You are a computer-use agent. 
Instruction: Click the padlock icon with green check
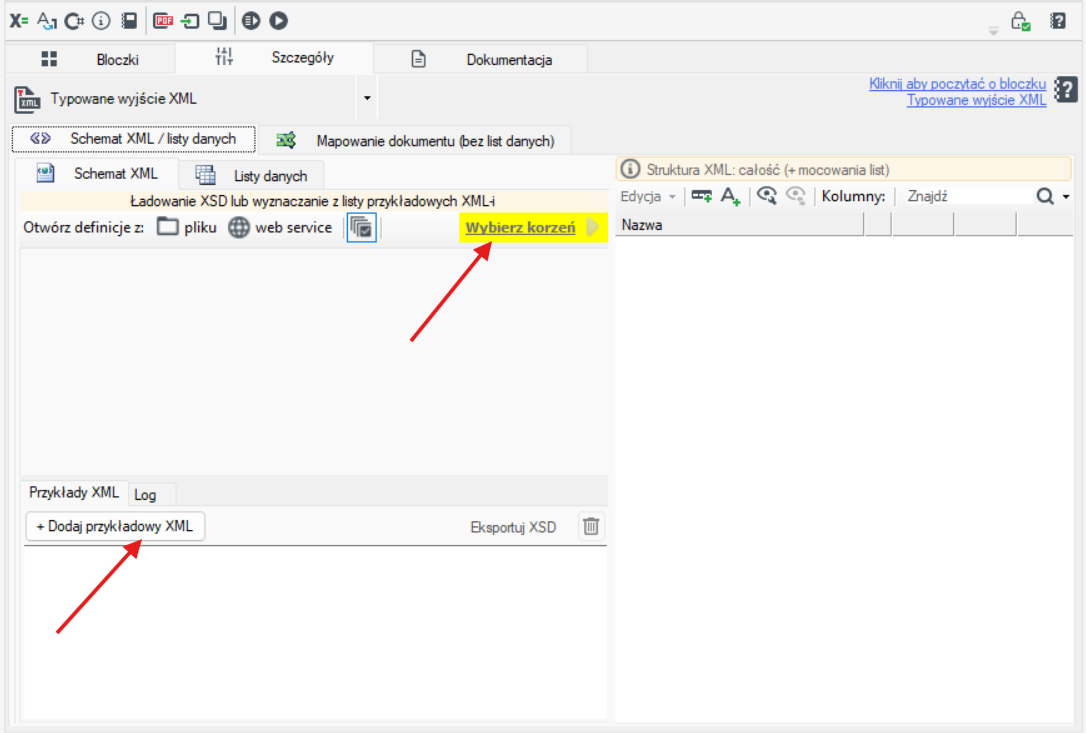tap(1020, 21)
